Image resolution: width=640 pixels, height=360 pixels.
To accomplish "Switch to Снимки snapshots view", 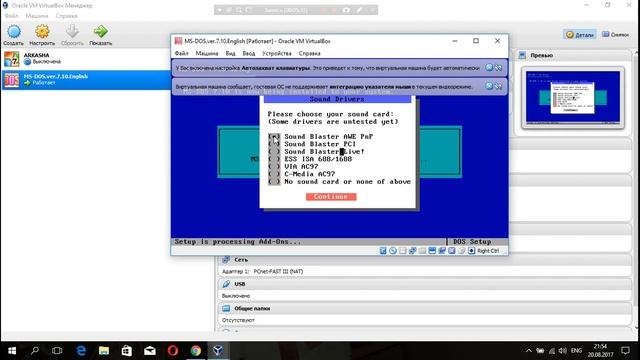I will click(x=616, y=35).
